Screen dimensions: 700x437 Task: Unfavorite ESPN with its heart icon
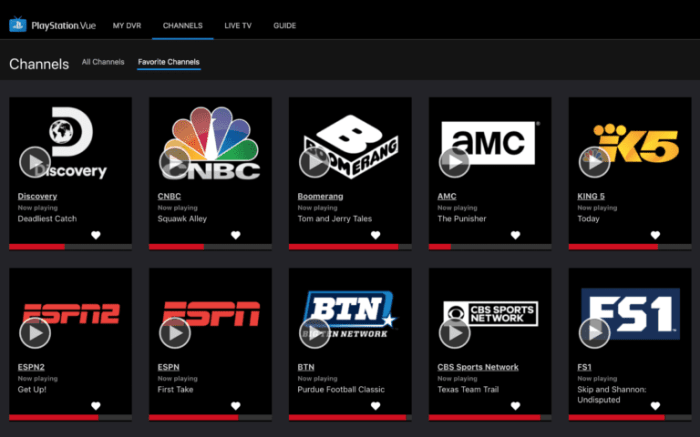click(236, 406)
